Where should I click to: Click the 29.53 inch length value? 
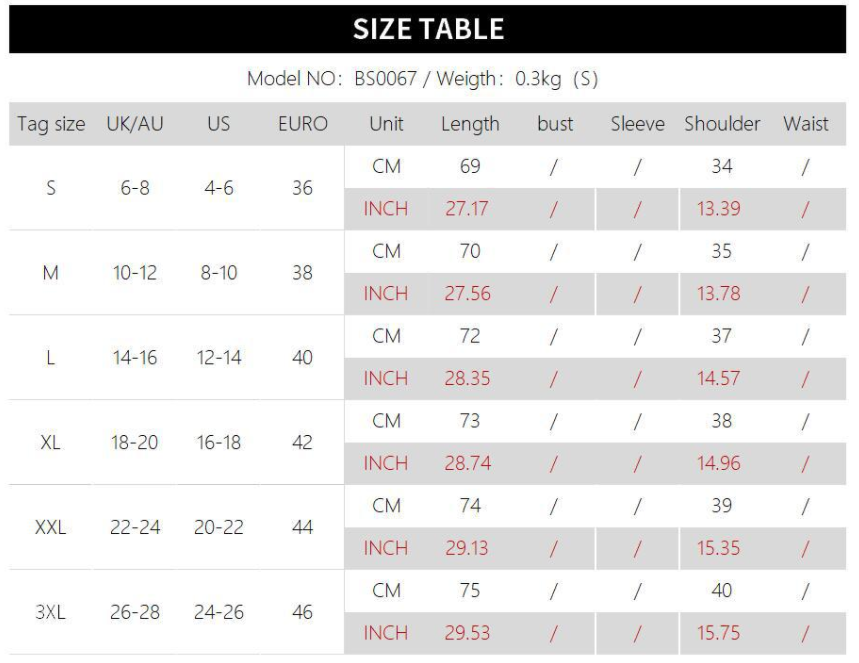coord(469,632)
